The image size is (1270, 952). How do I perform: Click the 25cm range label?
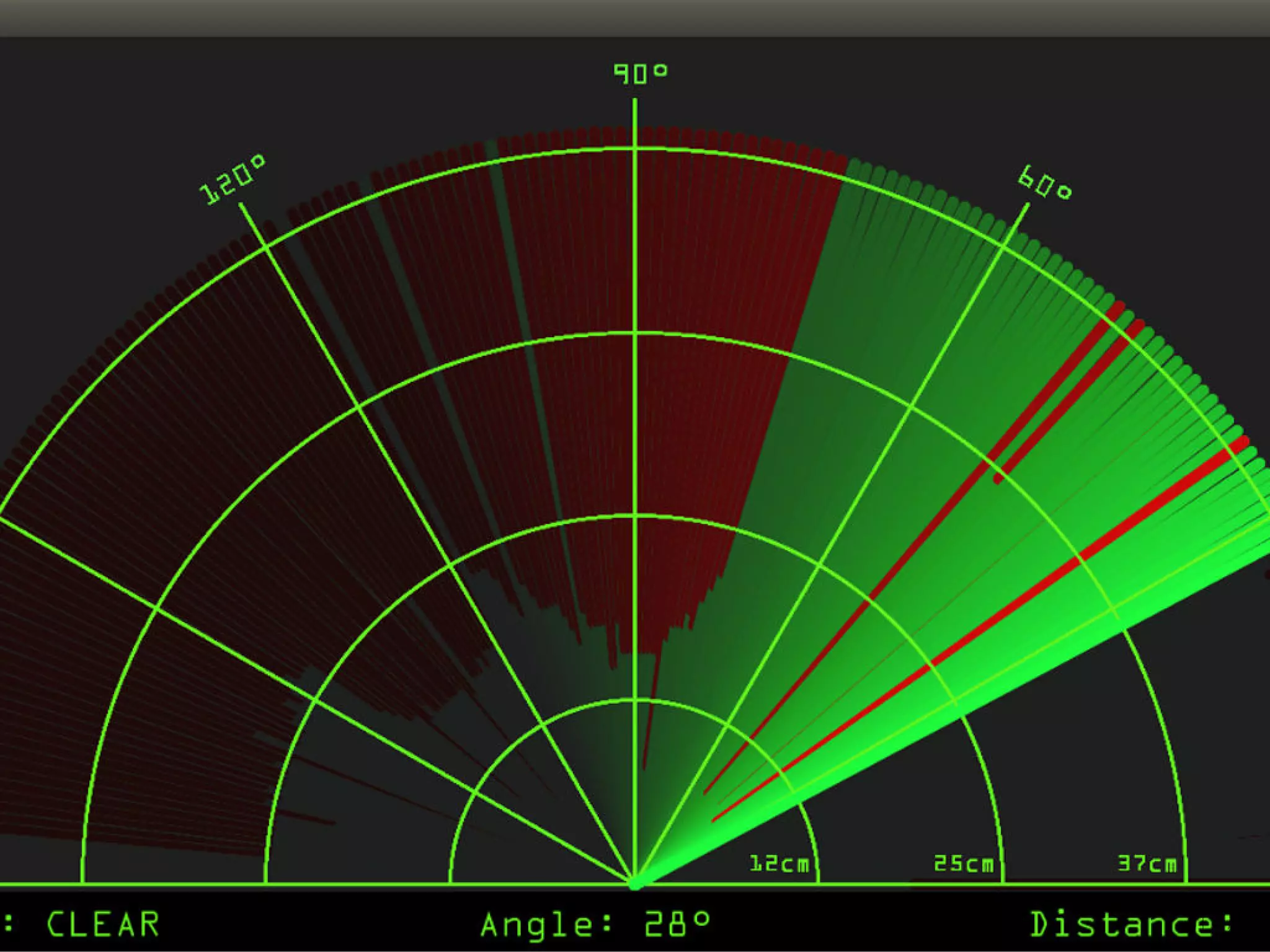[963, 864]
